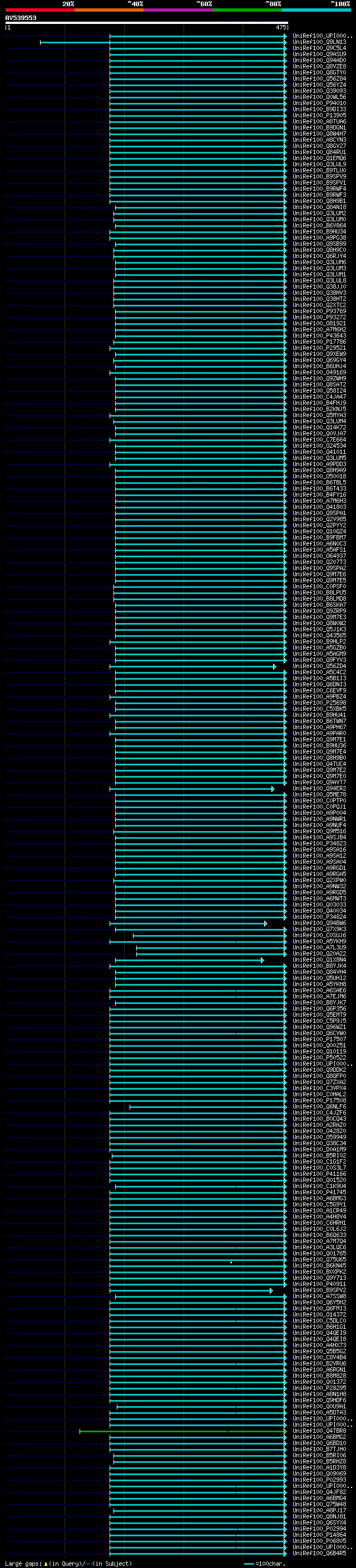Viewport: 356px width, 1568px height.
Task: Click the green alignment bar for UniRef100_Q4TBR8
Action: pyautogui.click(x=183, y=1432)
